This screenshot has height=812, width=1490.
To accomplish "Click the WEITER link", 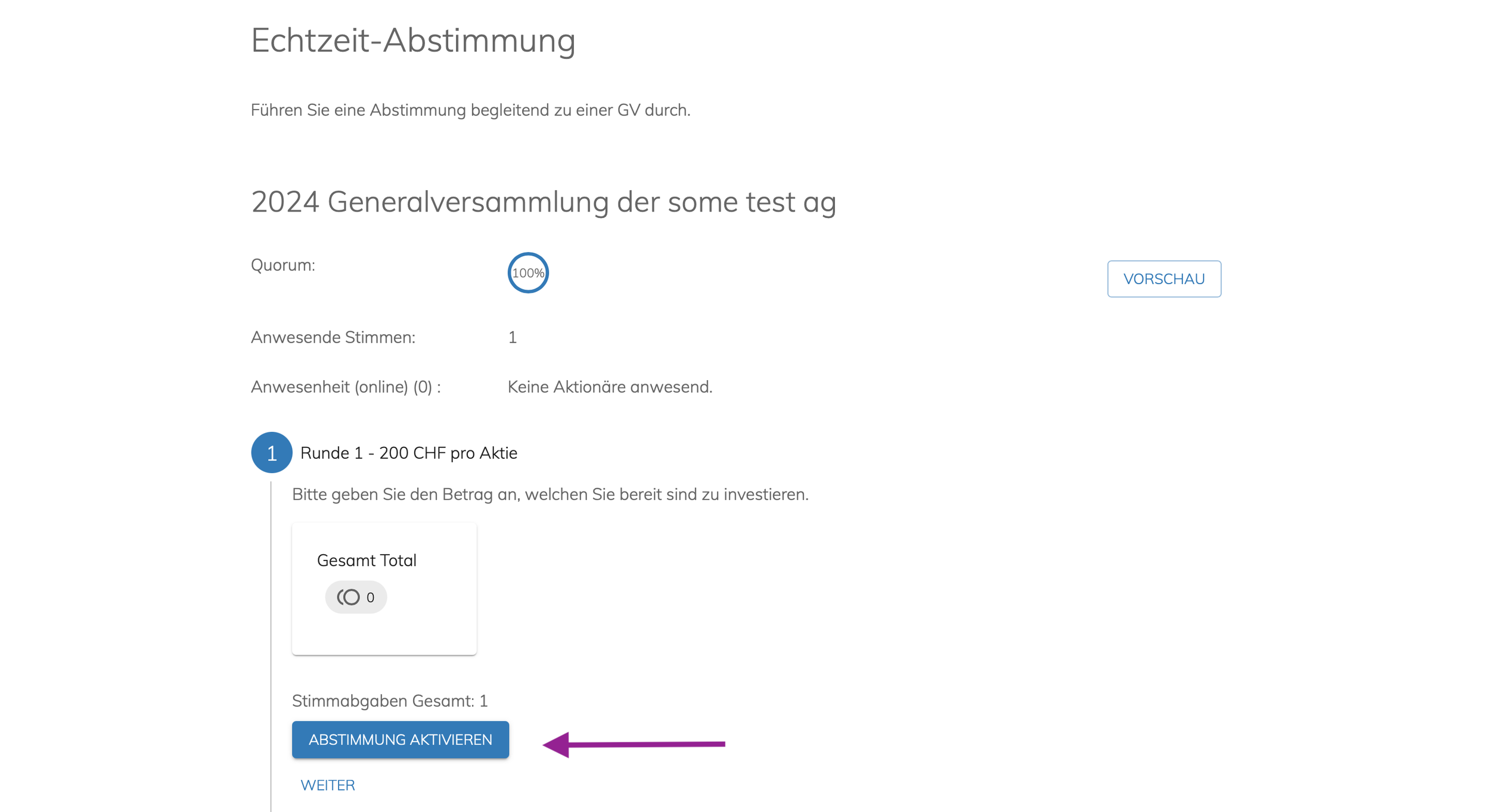I will (328, 785).
